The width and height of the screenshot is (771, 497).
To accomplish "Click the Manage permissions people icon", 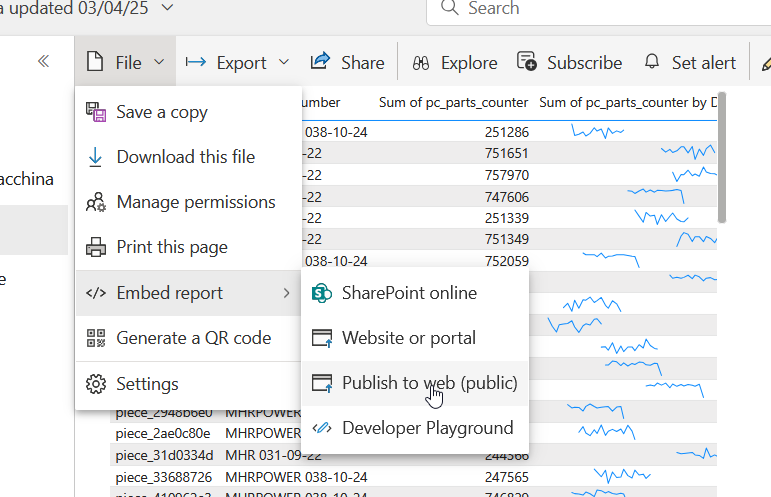I will click(96, 202).
